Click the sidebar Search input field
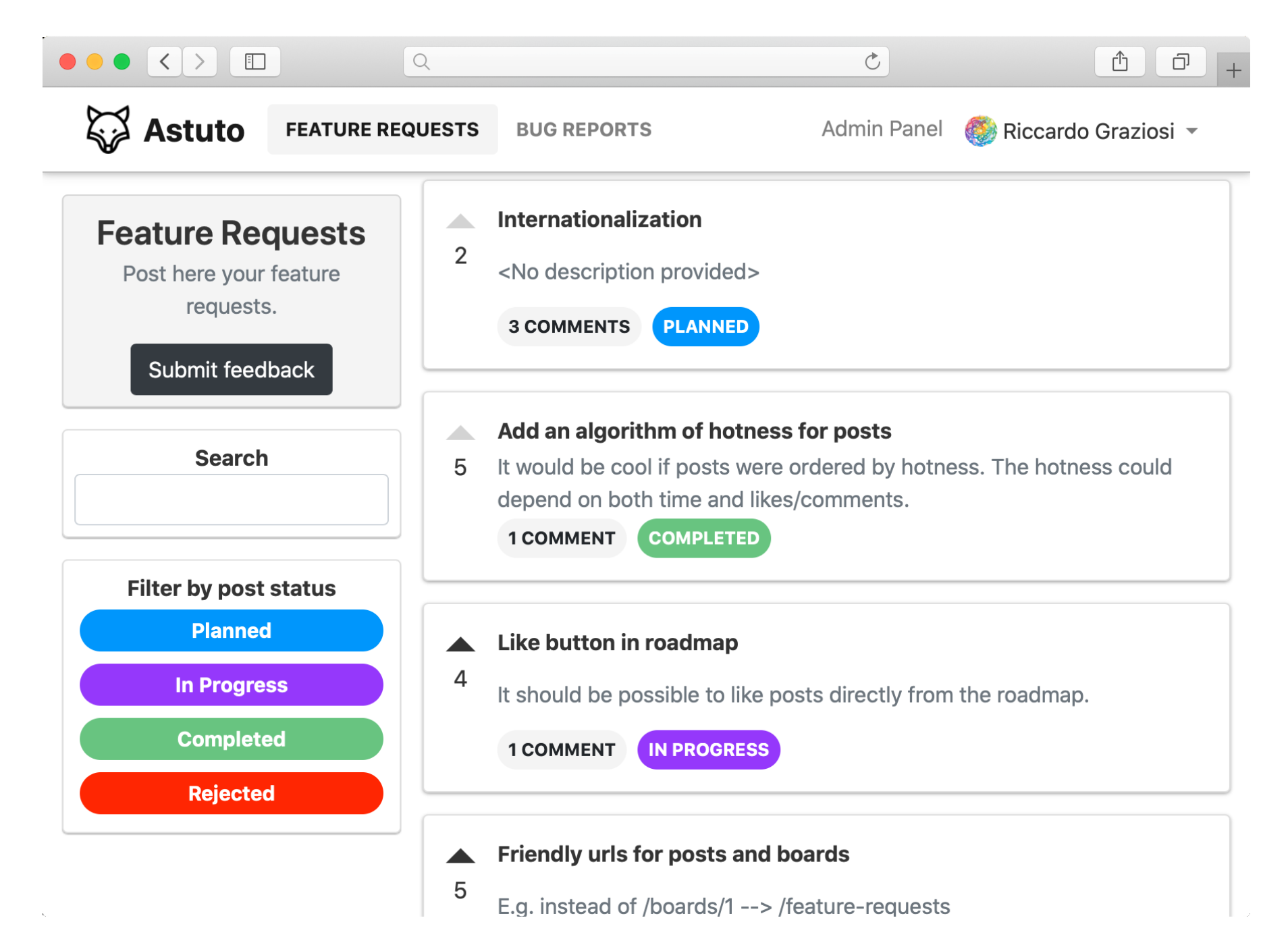This screenshot has height=945, width=1288. [231, 500]
